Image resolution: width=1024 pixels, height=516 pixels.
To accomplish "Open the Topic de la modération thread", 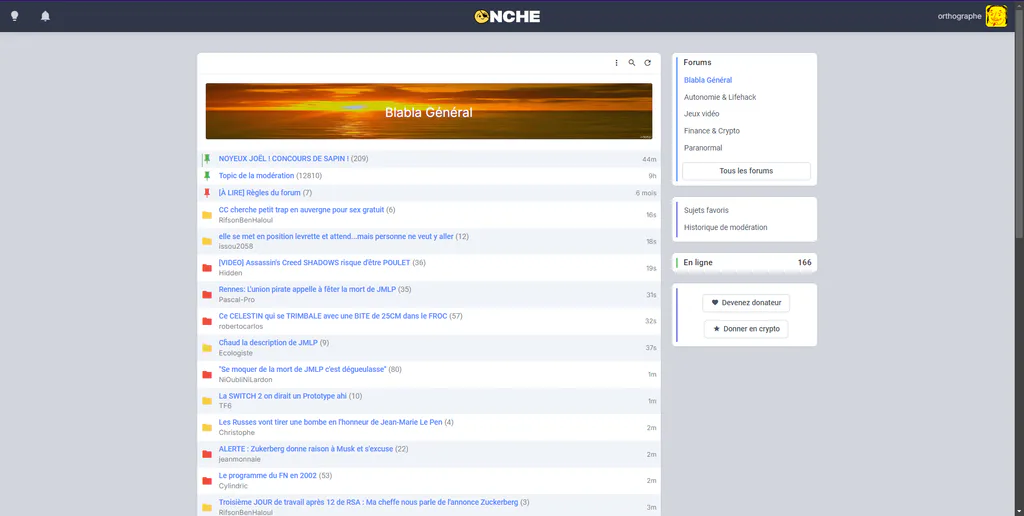I will (256, 176).
